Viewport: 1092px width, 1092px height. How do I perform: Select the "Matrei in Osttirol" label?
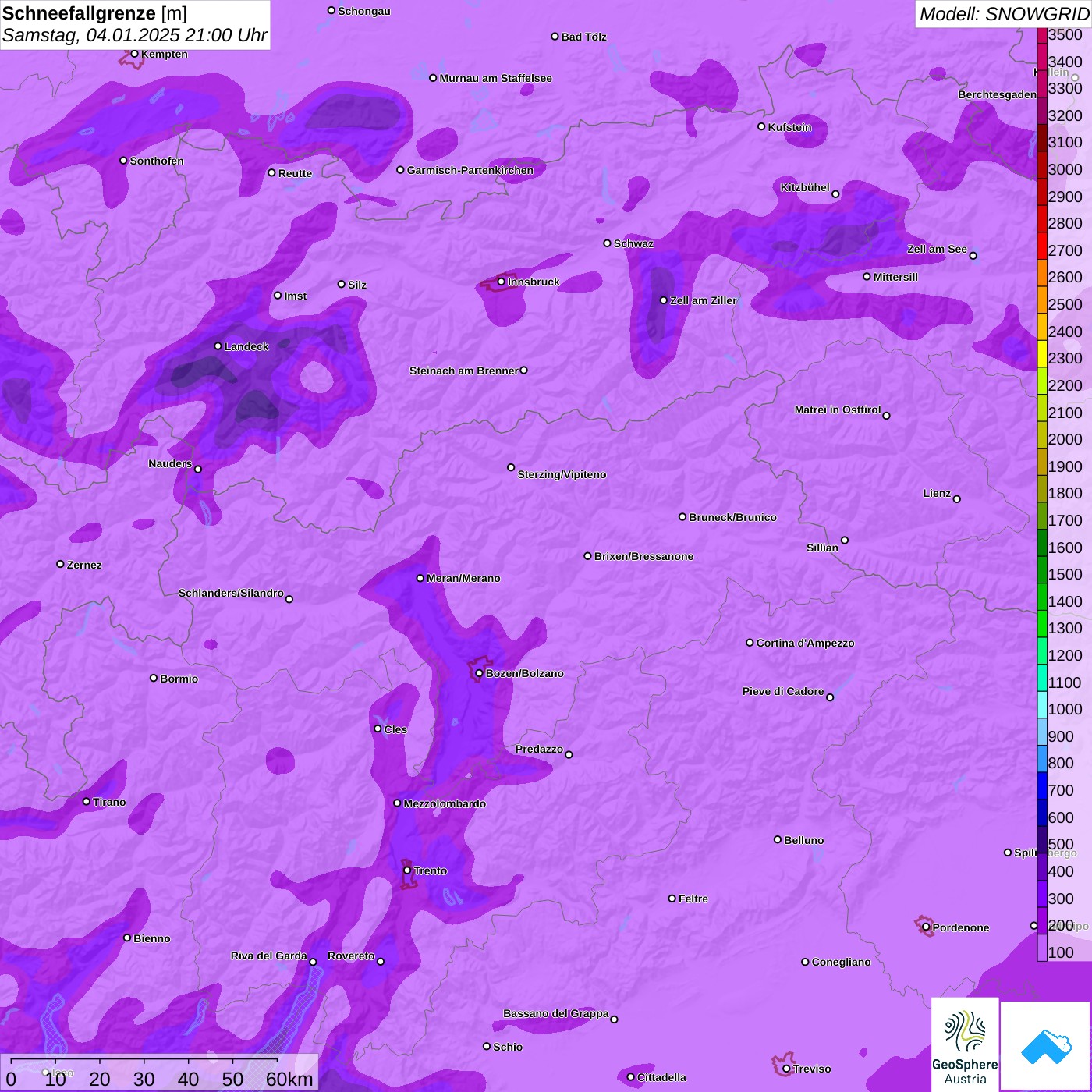pos(838,409)
